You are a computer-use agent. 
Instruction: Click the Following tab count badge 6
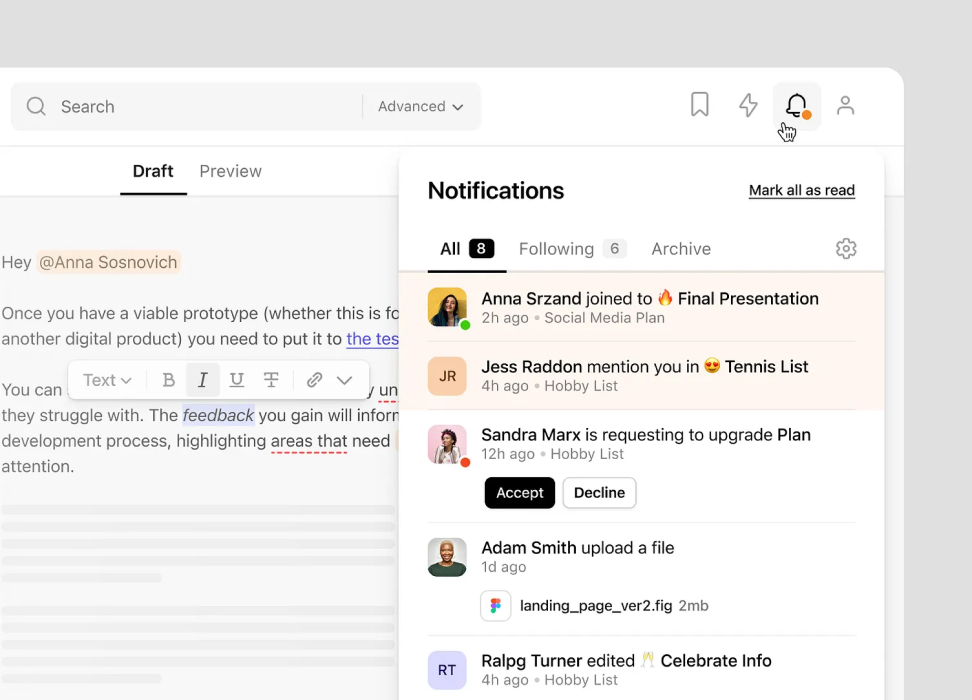pyautogui.click(x=614, y=249)
